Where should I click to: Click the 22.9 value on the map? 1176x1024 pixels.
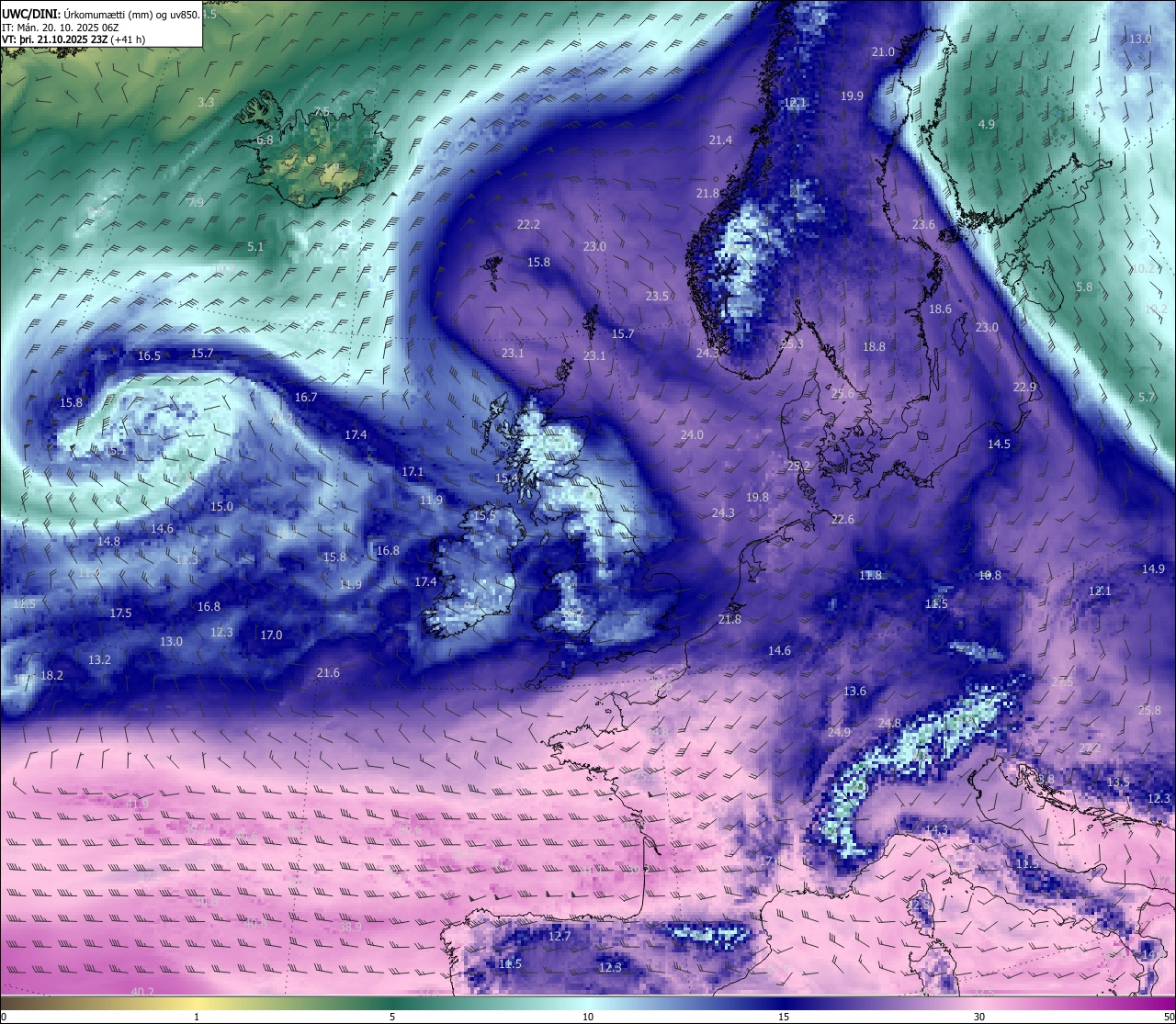point(1024,387)
